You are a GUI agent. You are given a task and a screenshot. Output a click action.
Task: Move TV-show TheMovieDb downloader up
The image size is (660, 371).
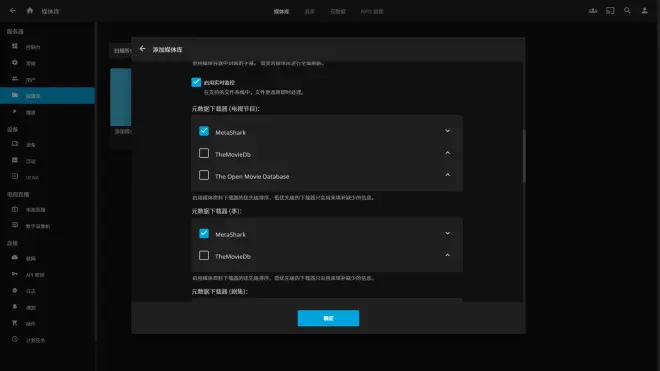[x=447, y=153]
